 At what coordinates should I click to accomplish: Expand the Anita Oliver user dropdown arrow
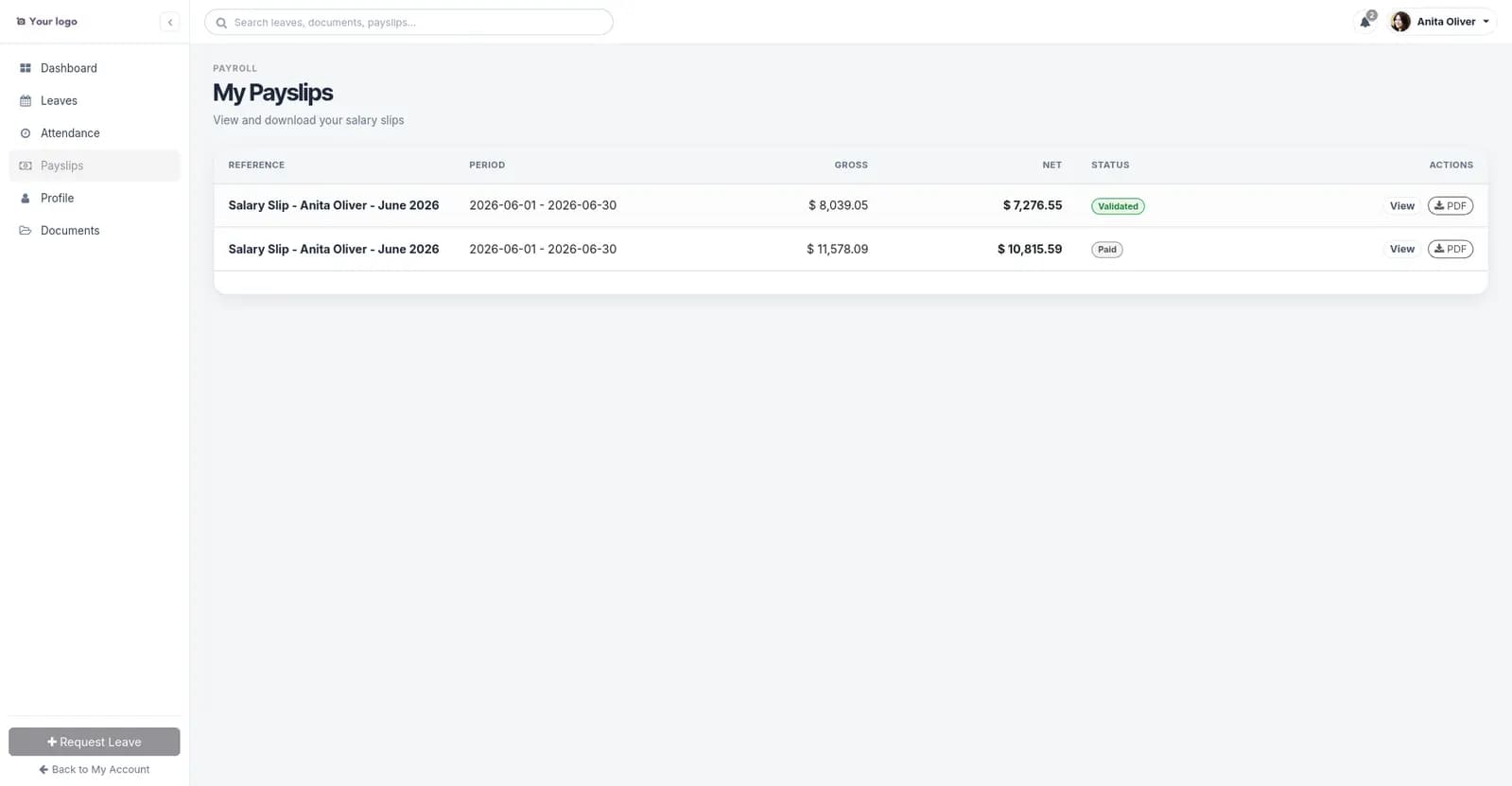coord(1486,22)
